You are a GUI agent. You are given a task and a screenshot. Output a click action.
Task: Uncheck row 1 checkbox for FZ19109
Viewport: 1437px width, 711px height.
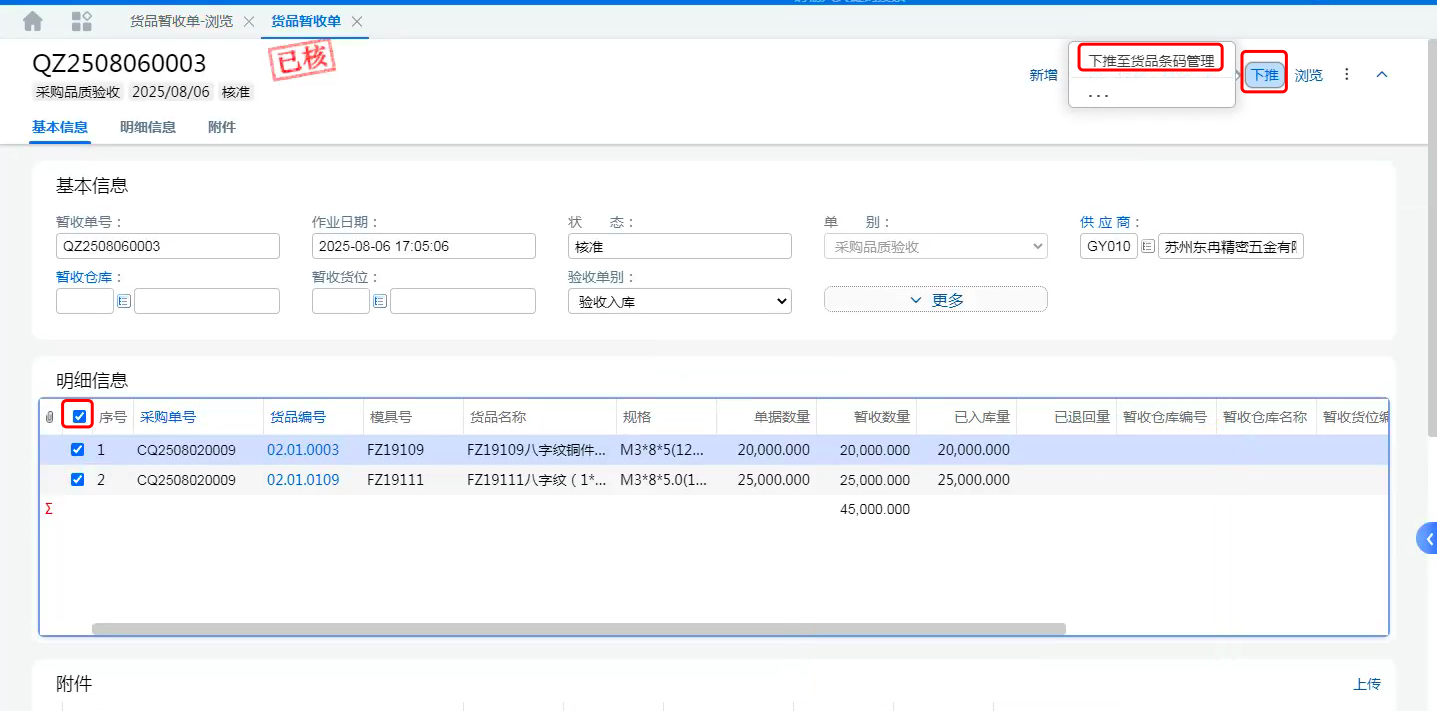tap(78, 450)
